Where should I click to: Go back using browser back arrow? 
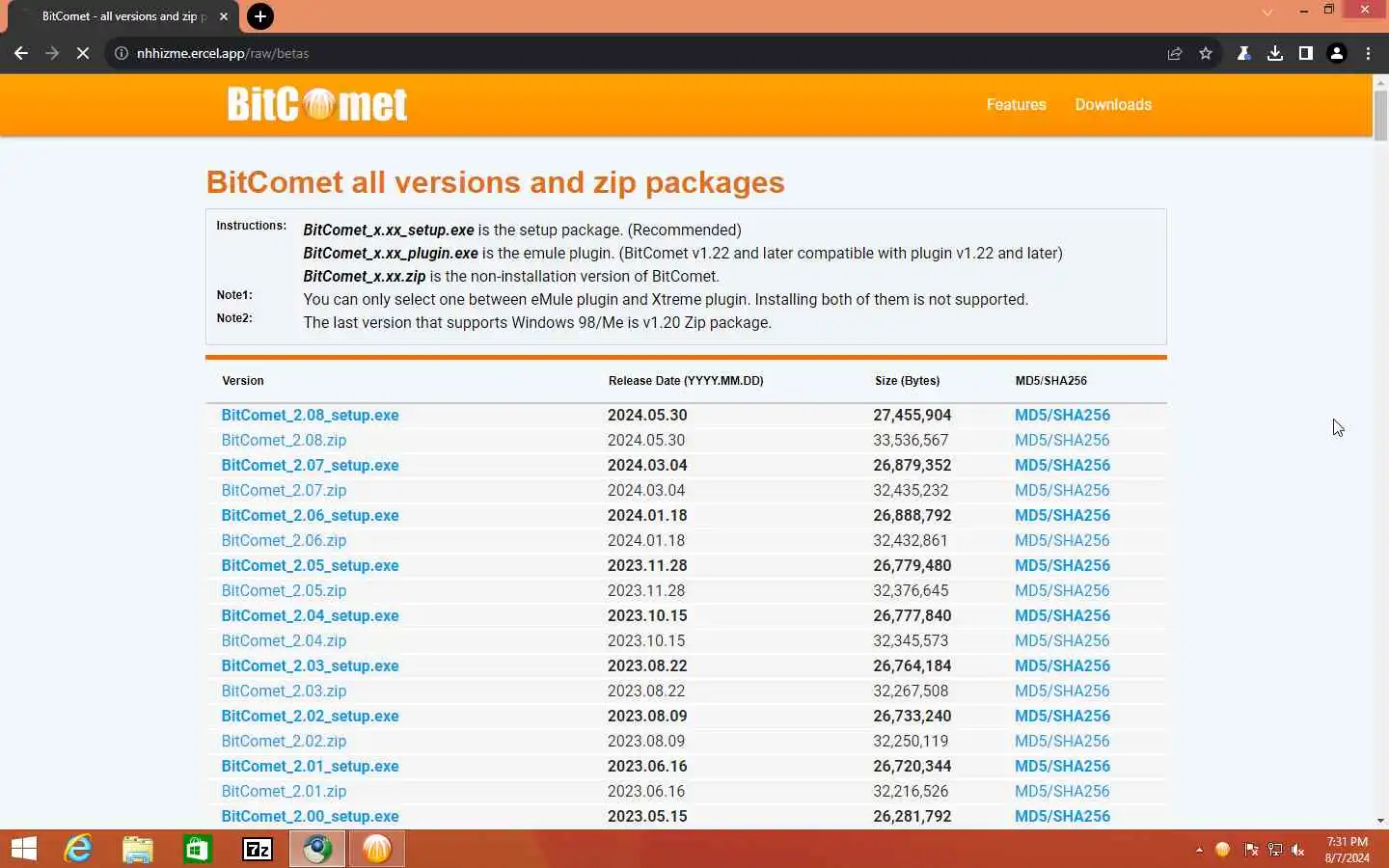21,53
